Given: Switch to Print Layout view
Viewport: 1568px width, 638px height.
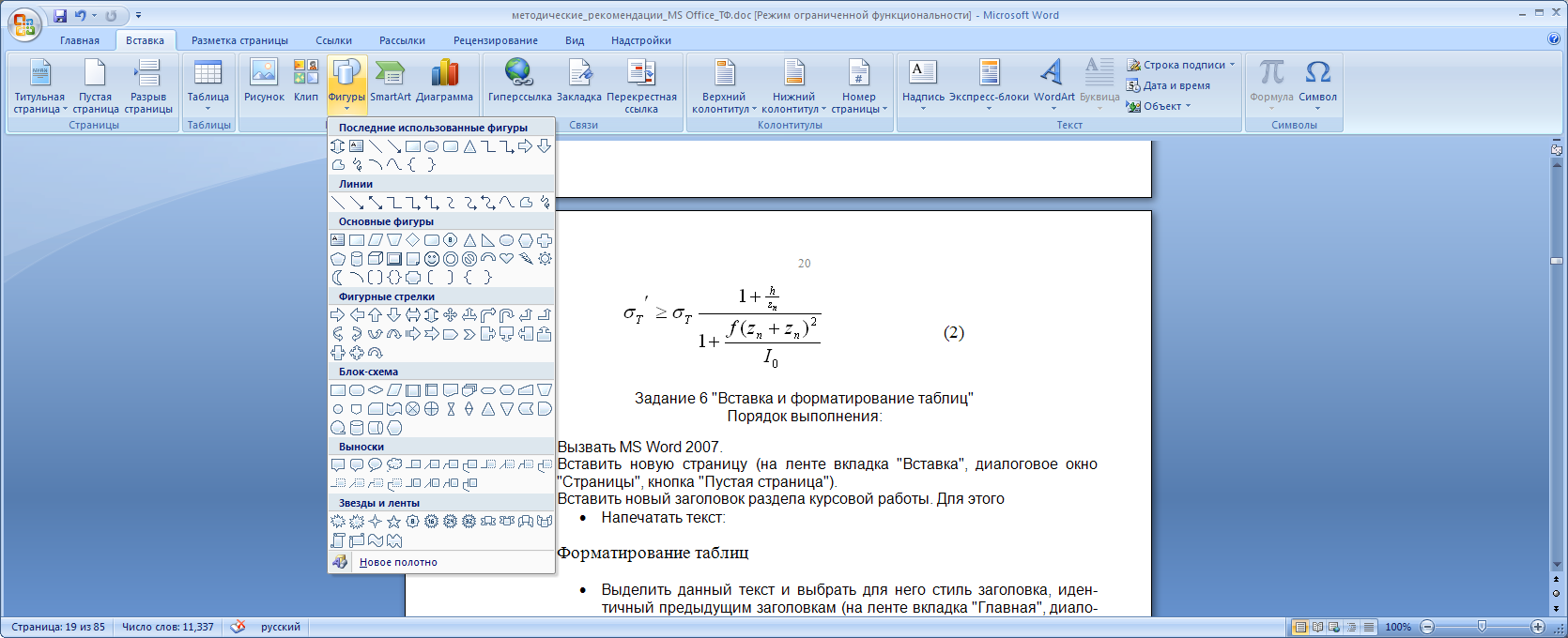Looking at the screenshot, I should pyautogui.click(x=1300, y=627).
